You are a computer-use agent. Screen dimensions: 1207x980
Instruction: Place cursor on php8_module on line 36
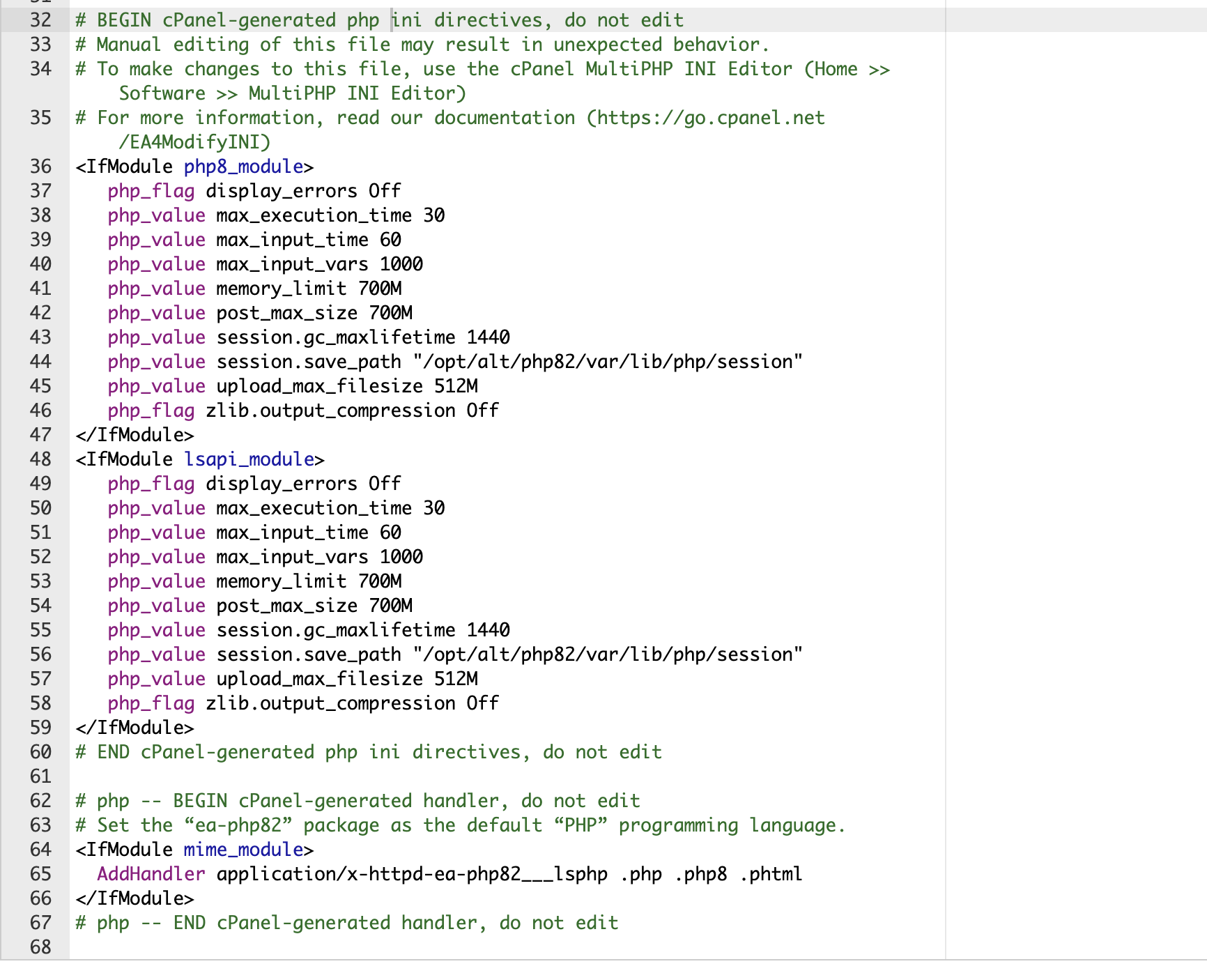click(243, 167)
